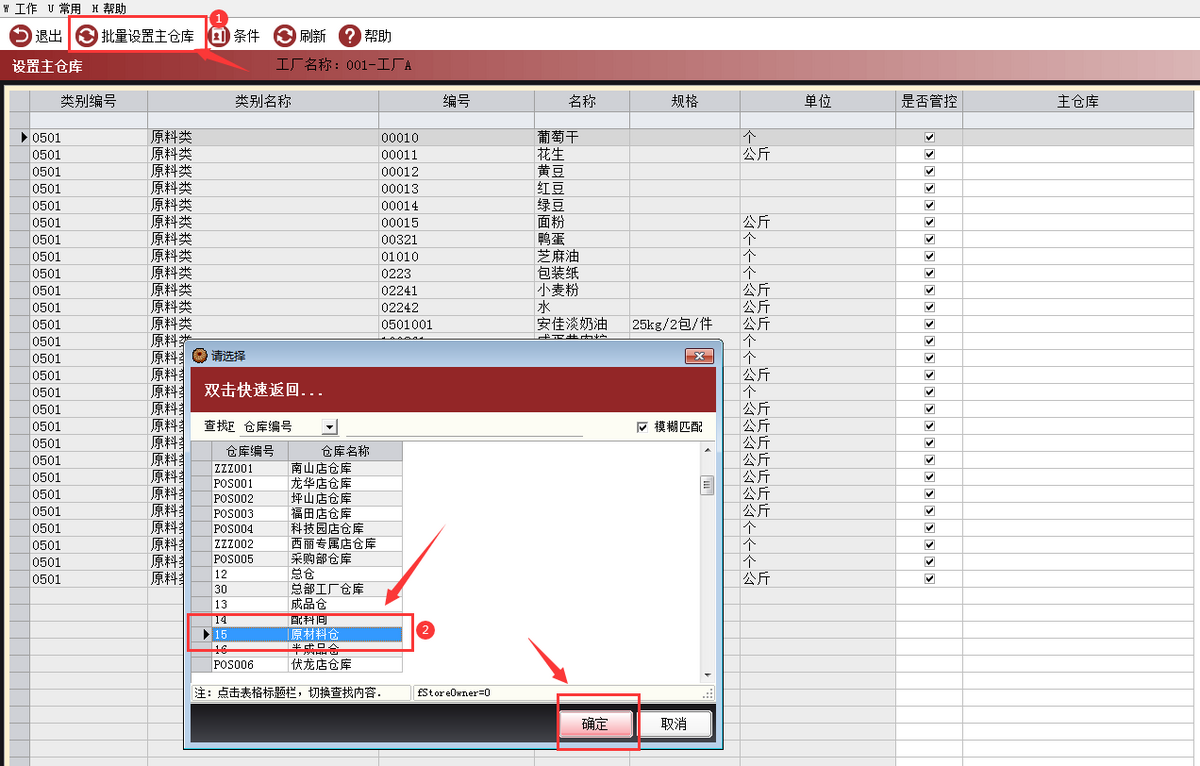Click the 退出 exit icon
The width and height of the screenshot is (1200, 766).
[x=20, y=36]
